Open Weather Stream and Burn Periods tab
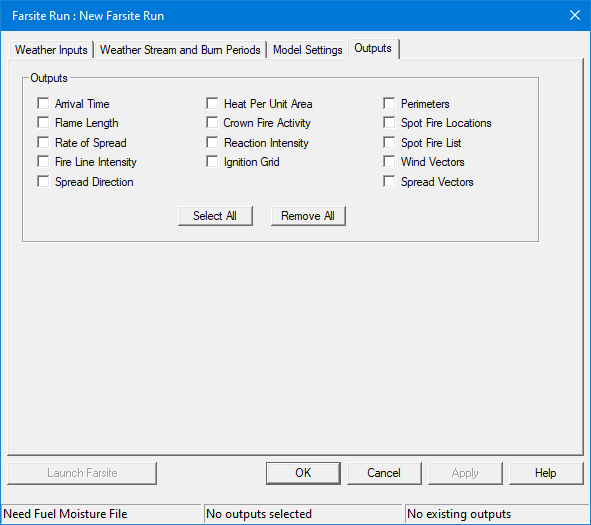591x525 pixels. click(x=180, y=50)
